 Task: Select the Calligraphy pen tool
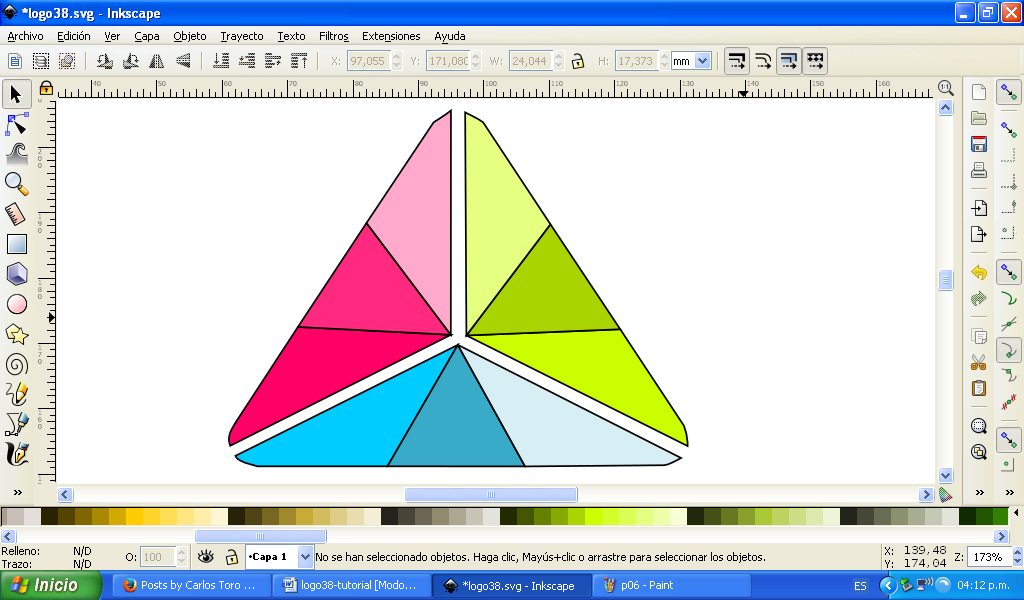[17, 454]
